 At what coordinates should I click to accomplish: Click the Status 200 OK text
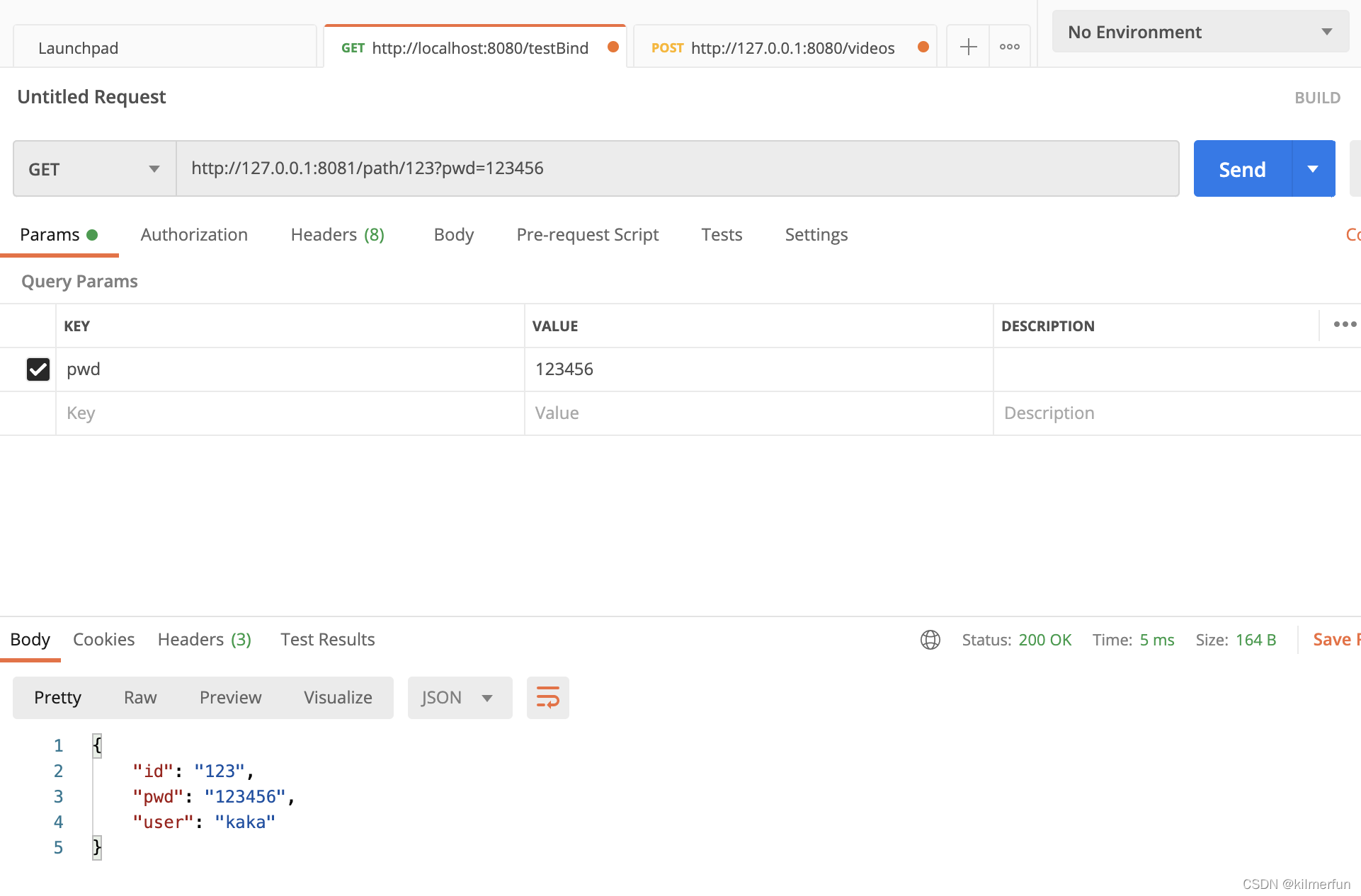coord(1016,640)
